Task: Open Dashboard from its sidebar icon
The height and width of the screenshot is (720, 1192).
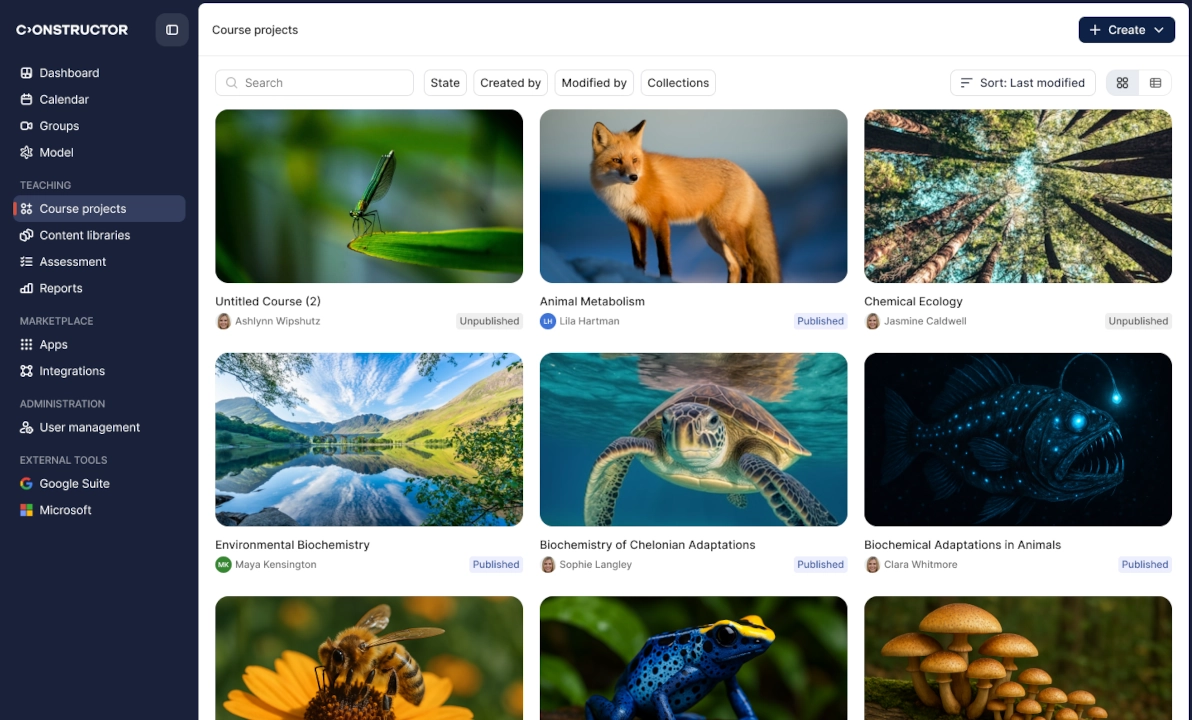Action: click(x=27, y=73)
